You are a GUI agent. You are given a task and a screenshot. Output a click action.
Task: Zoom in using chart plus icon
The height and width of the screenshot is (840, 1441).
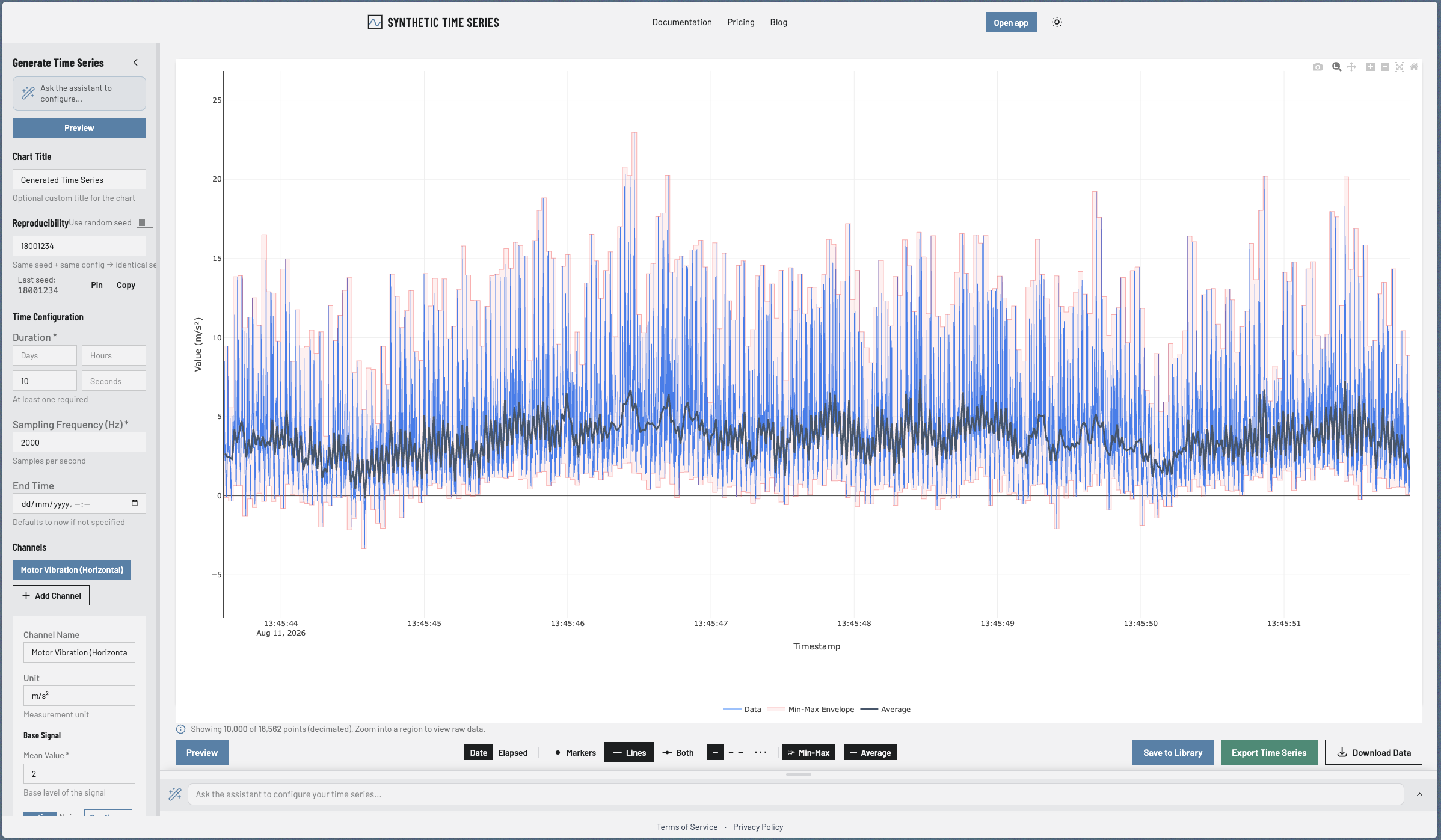tap(1370, 67)
